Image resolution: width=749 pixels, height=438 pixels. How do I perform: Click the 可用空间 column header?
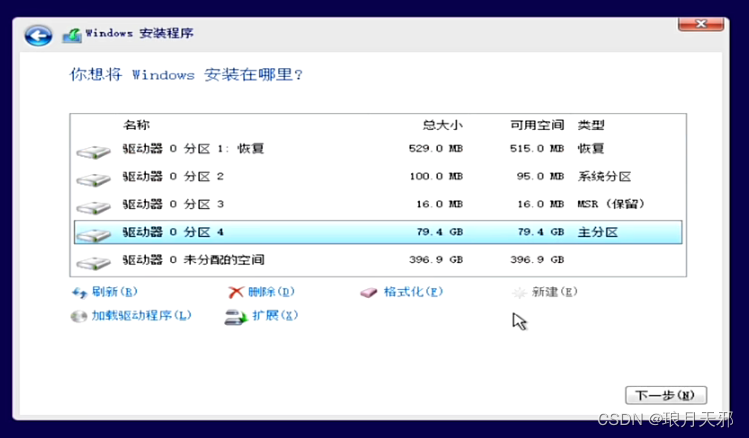(537, 125)
